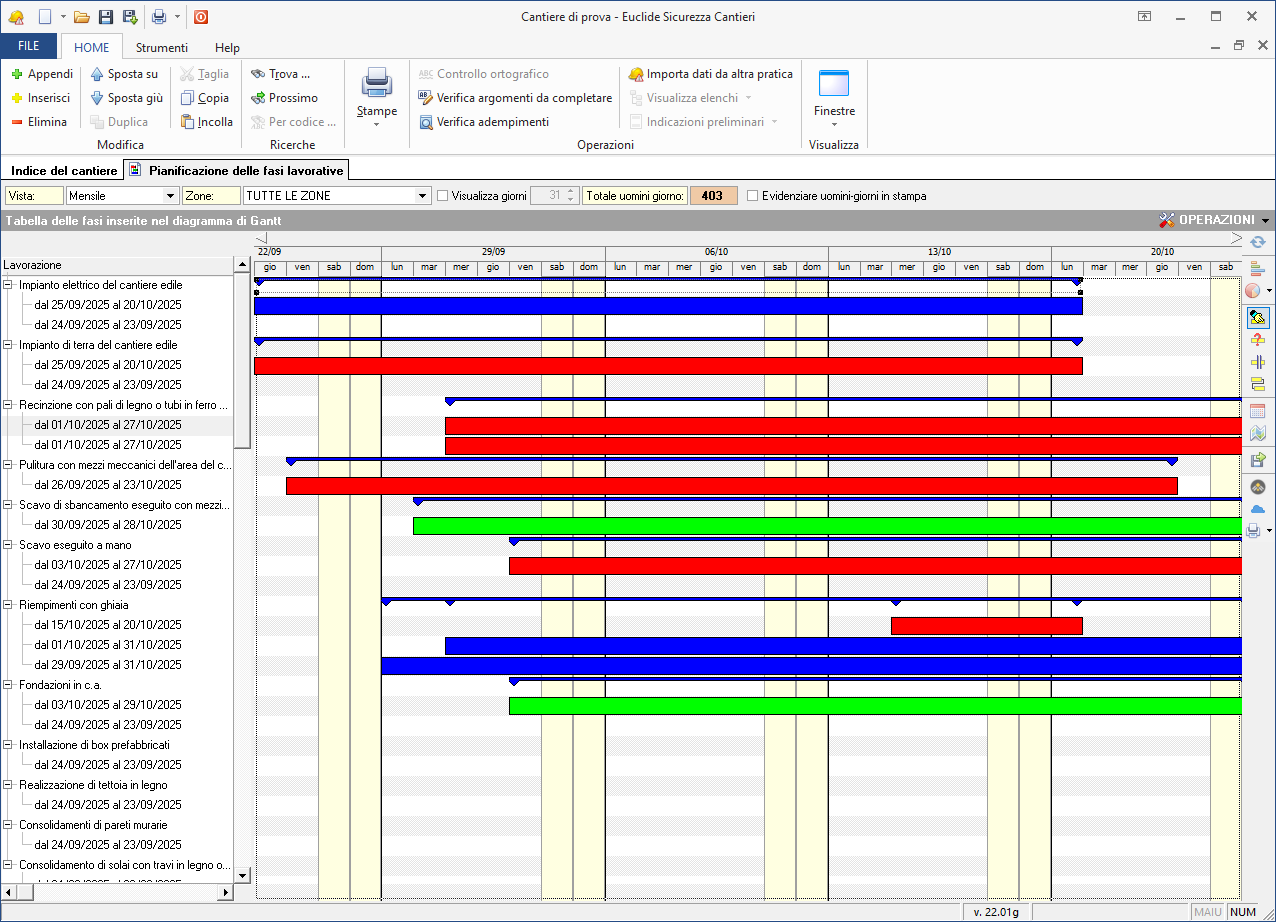Switch to the Strumenti ribbon tab

tap(162, 47)
